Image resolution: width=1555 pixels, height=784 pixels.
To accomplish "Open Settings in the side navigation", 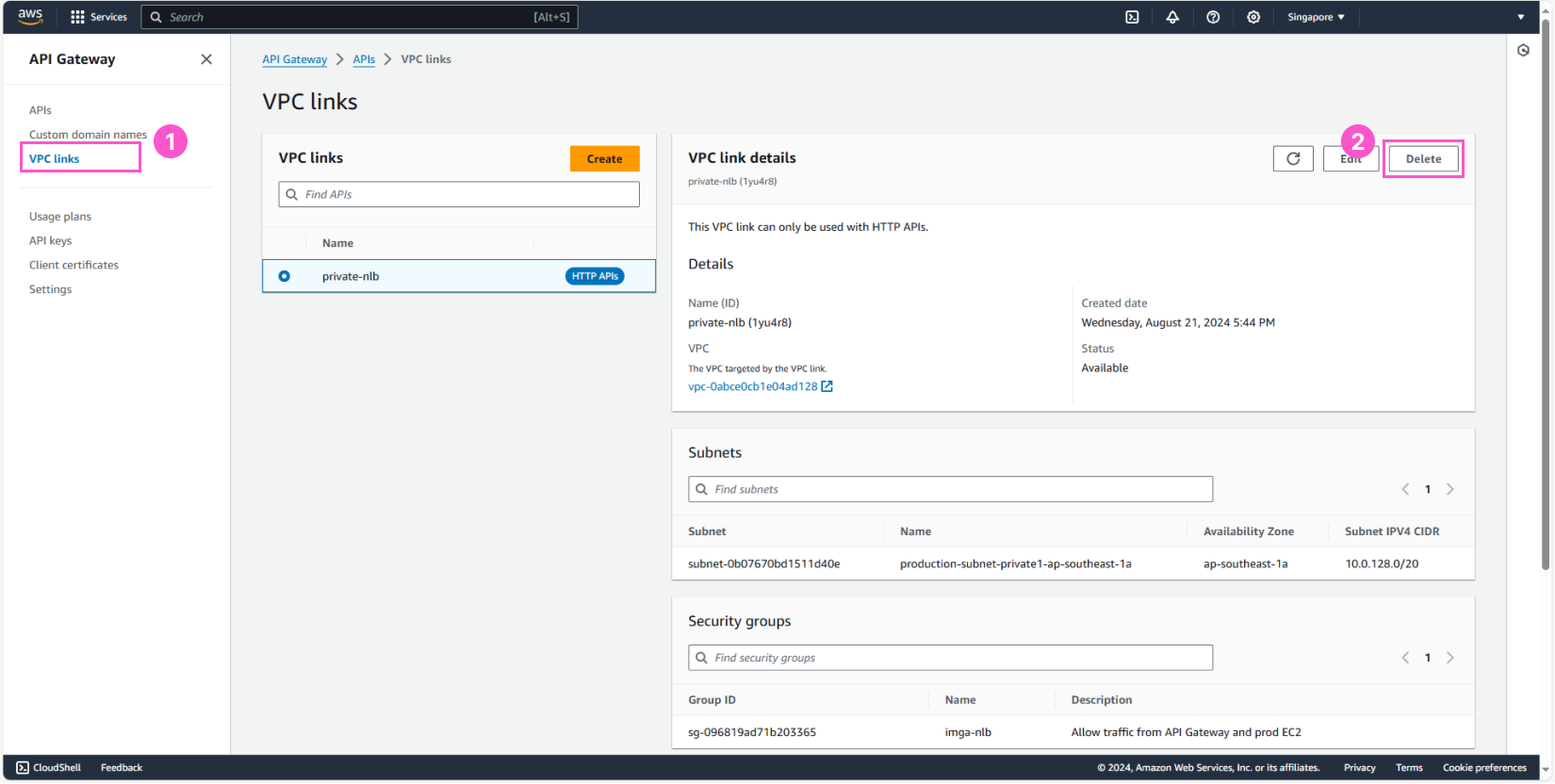I will (51, 289).
